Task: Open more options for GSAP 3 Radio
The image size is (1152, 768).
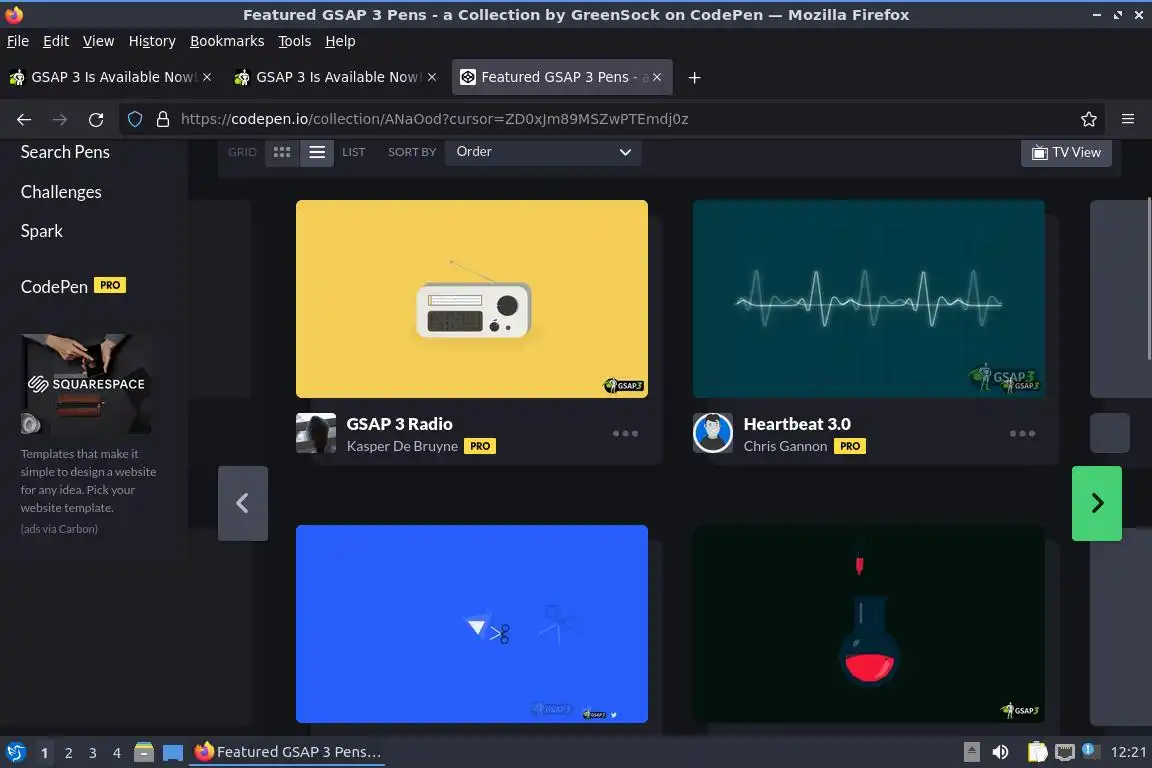Action: 625,434
